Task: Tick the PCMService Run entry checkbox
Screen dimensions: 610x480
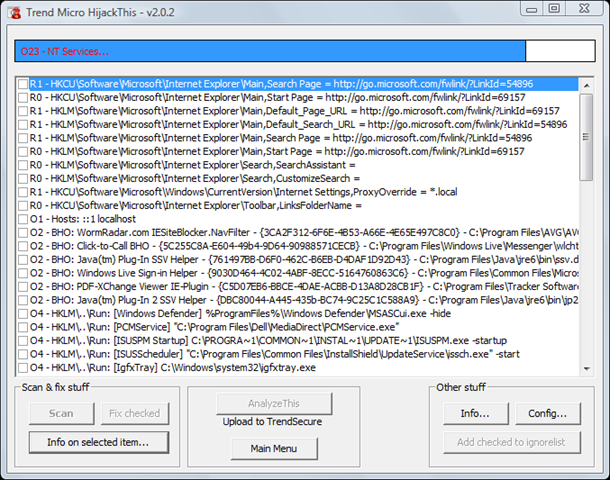Action: point(23,327)
